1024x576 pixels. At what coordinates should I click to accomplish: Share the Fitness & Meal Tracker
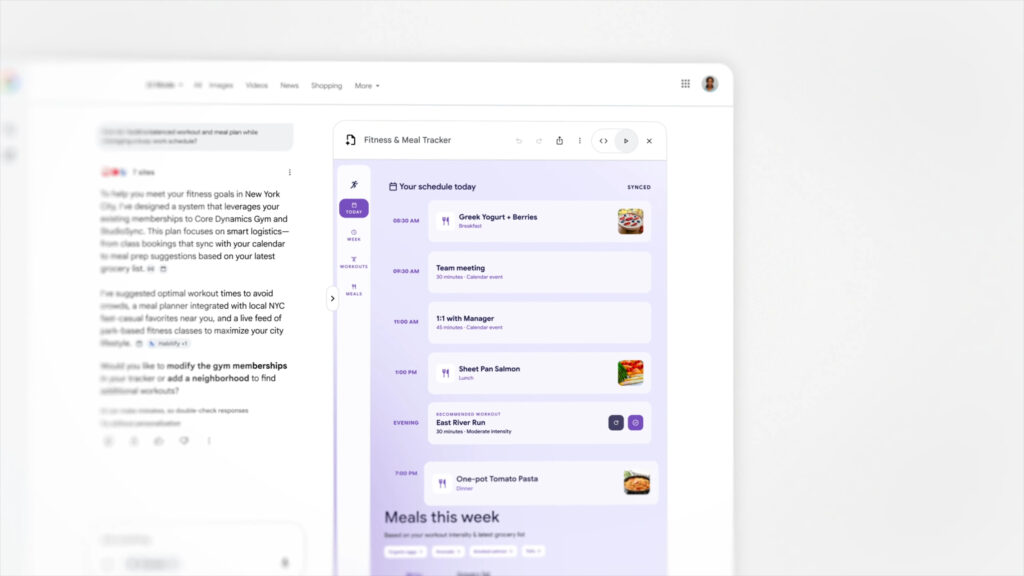(560, 140)
